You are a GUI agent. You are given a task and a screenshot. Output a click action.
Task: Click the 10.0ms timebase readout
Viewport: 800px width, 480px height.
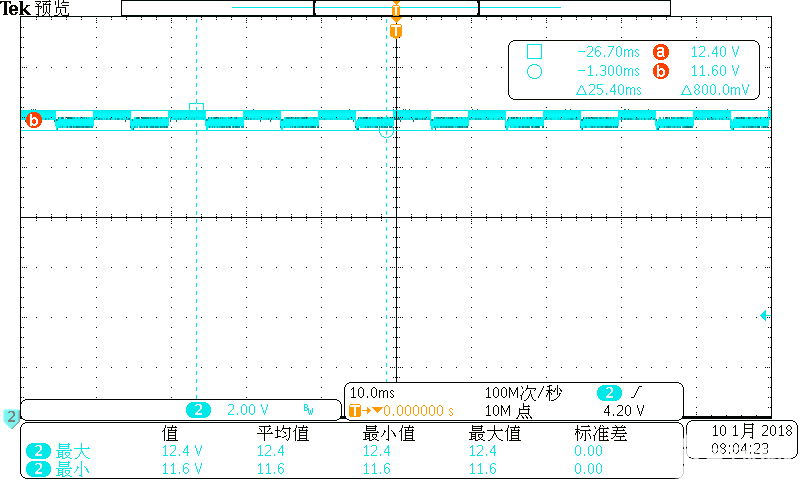(x=372, y=393)
